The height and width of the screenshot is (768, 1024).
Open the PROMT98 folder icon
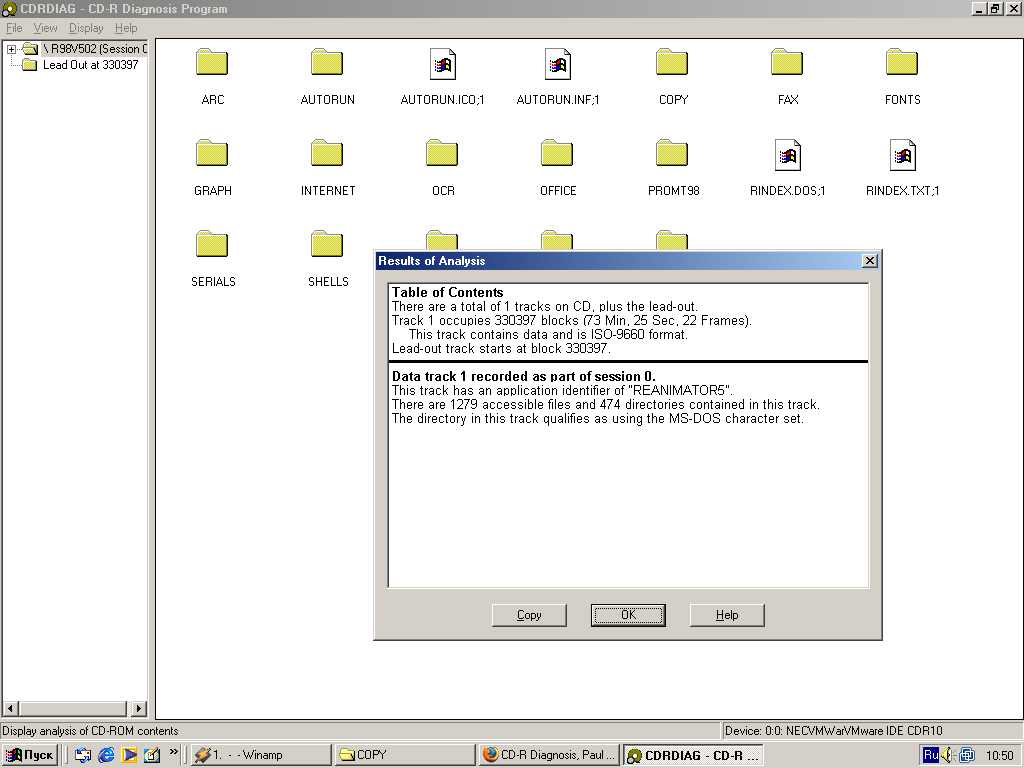point(672,154)
